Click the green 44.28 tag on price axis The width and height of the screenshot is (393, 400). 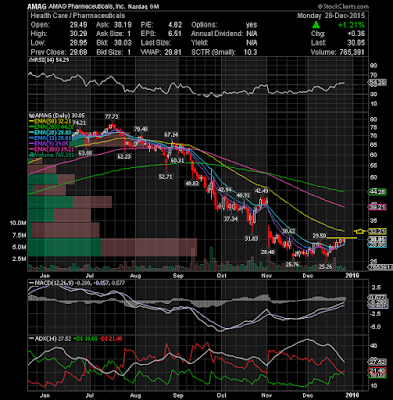point(377,192)
